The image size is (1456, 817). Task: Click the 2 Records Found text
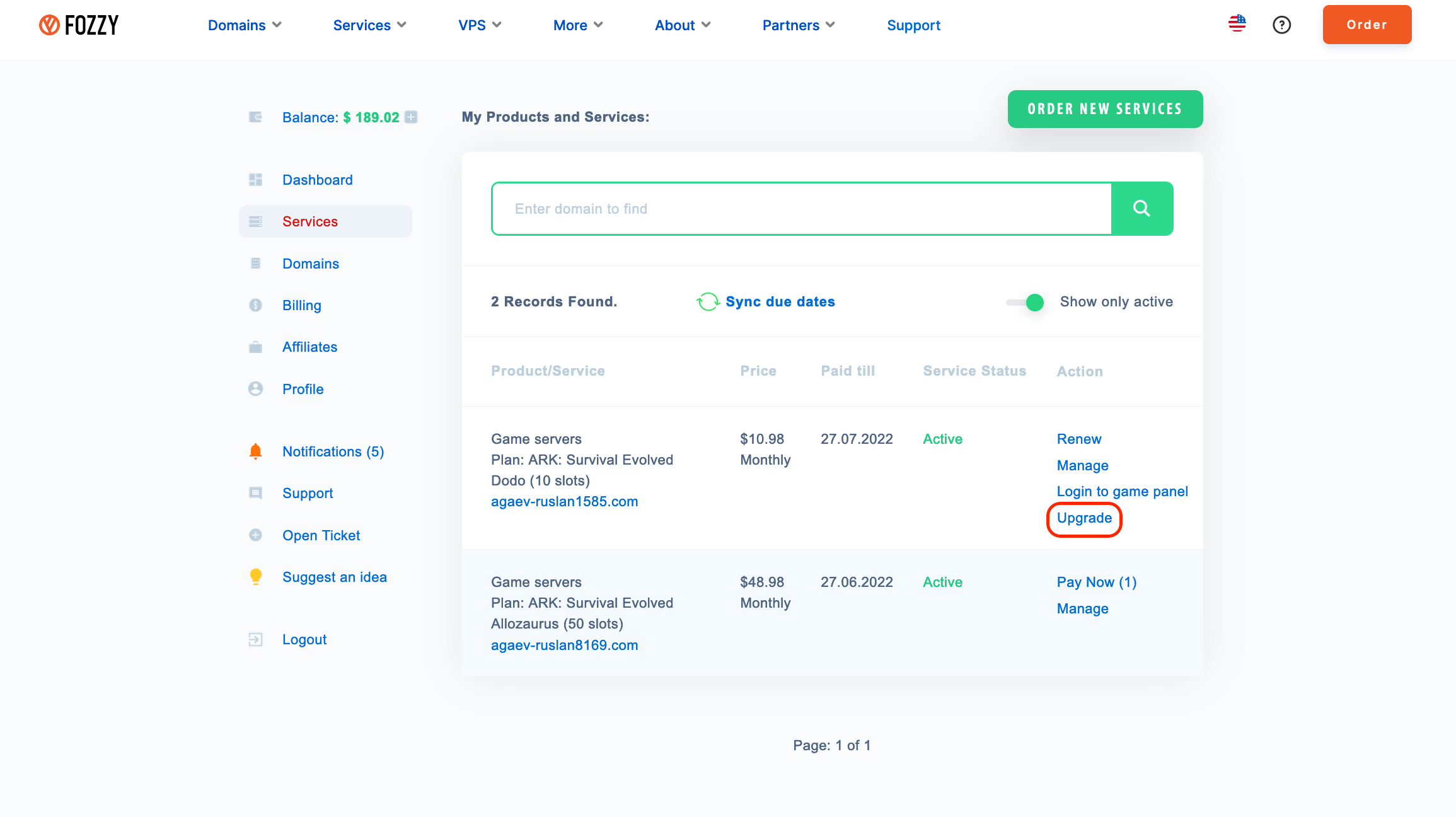pos(554,301)
